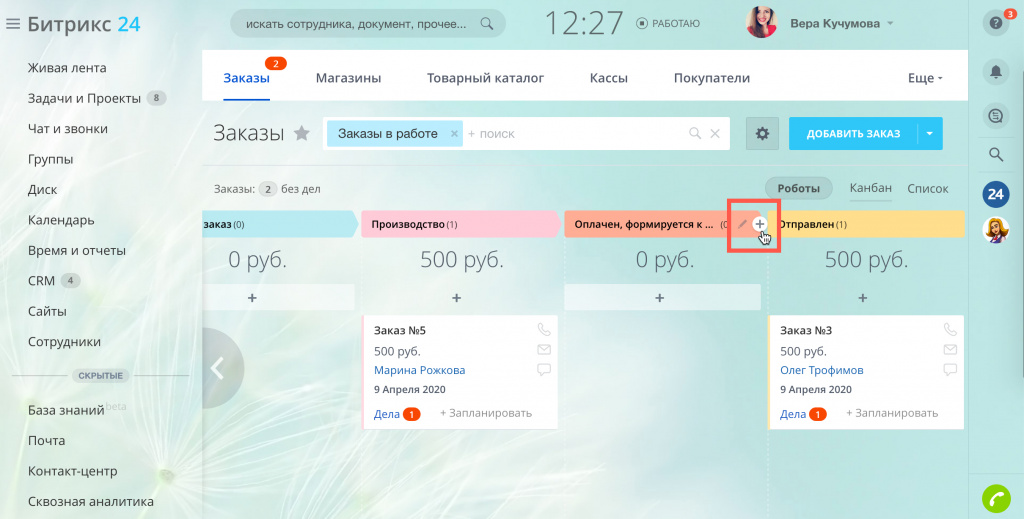This screenshot has height=519, width=1024.
Task: Click the magnifier icon in filter field
Action: point(695,134)
